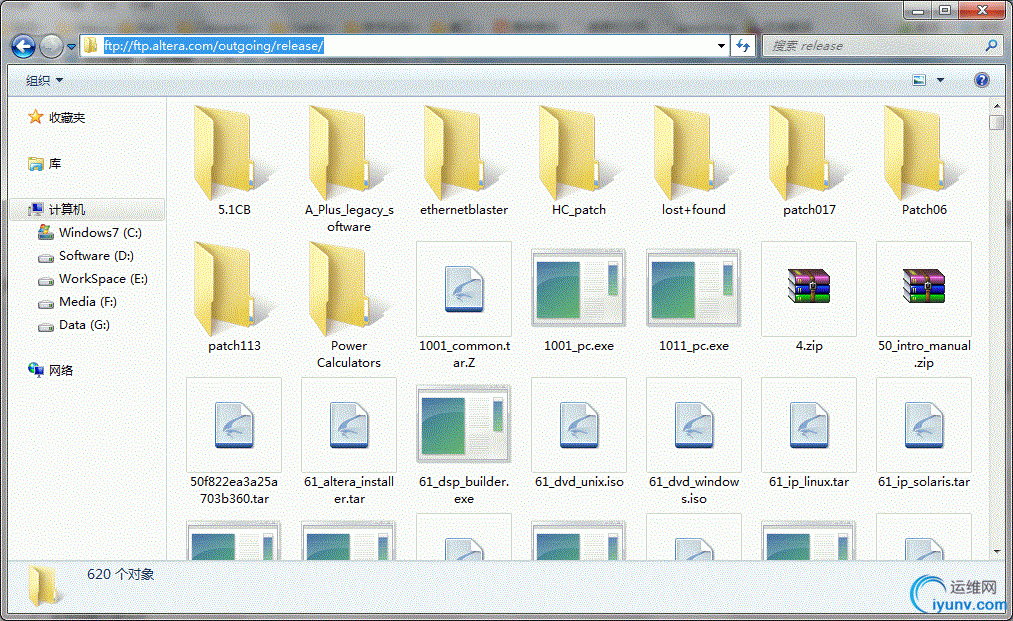This screenshot has height=621, width=1013.
Task: Select the 61_altera_installer.tar file icon
Action: point(349,425)
